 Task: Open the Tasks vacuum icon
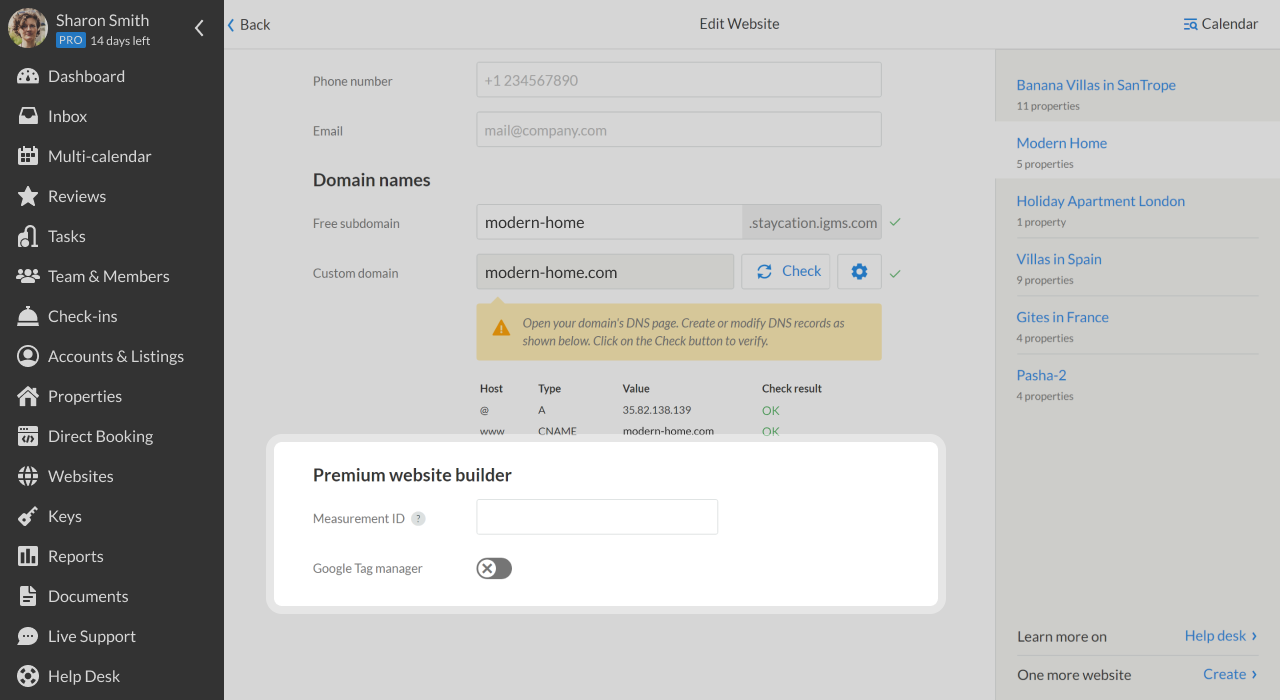[28, 236]
